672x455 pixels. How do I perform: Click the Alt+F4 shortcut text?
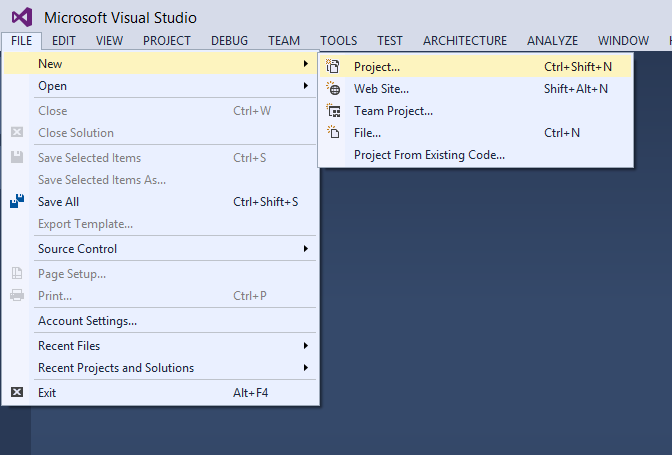click(250, 392)
